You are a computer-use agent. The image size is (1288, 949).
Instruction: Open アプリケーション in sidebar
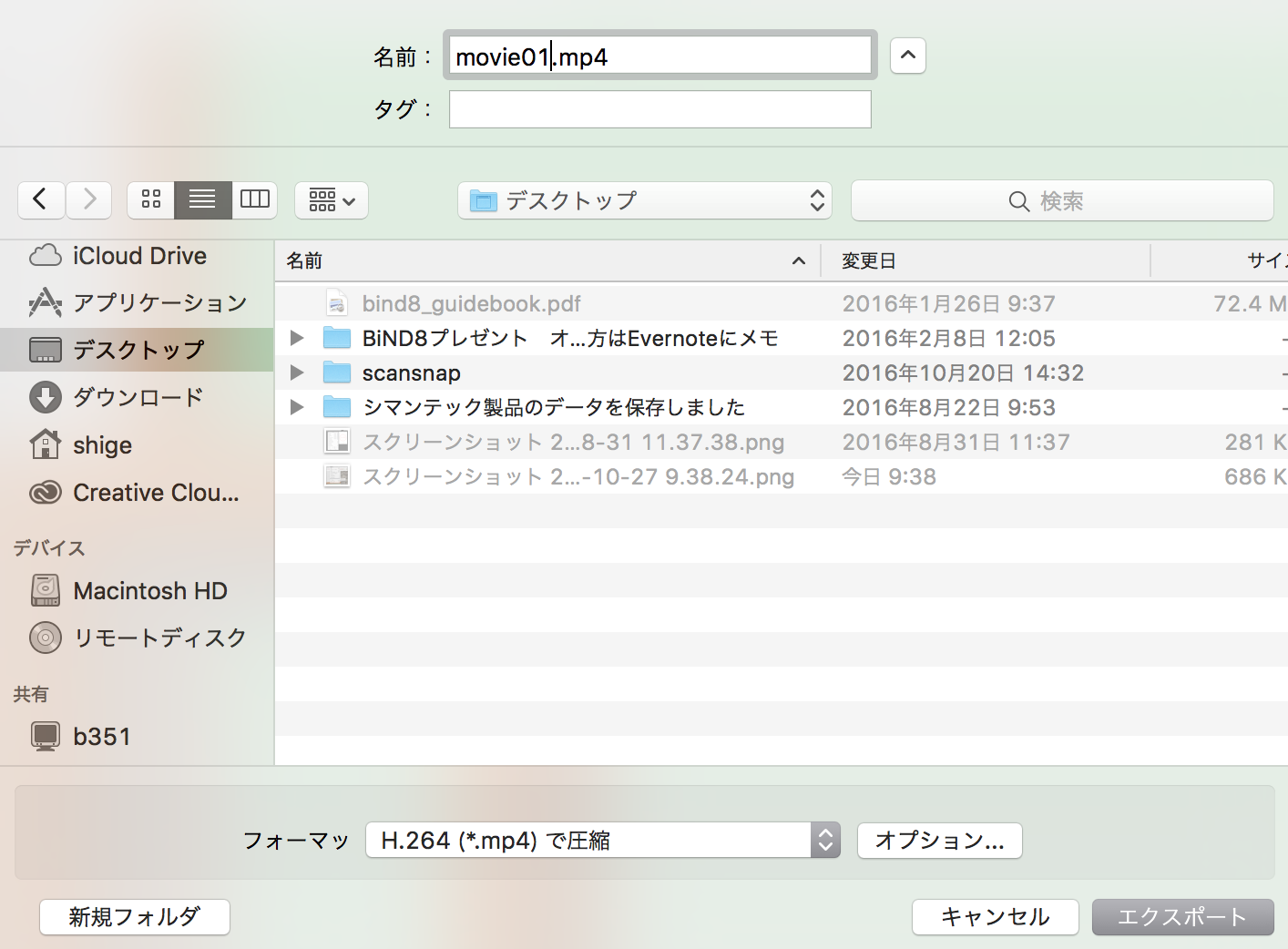click(x=158, y=302)
